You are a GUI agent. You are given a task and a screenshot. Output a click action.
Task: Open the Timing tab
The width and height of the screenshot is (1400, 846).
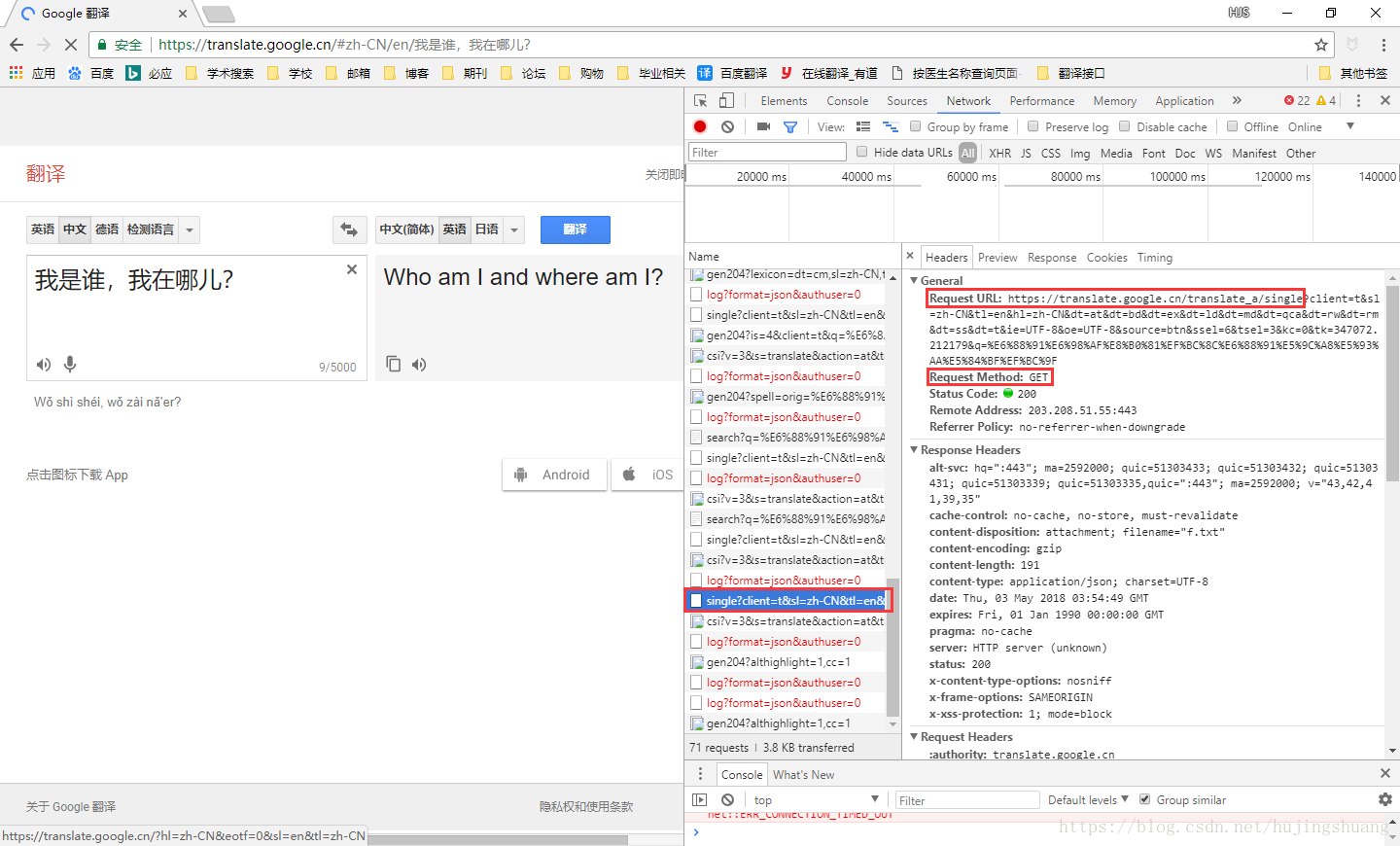[1155, 257]
